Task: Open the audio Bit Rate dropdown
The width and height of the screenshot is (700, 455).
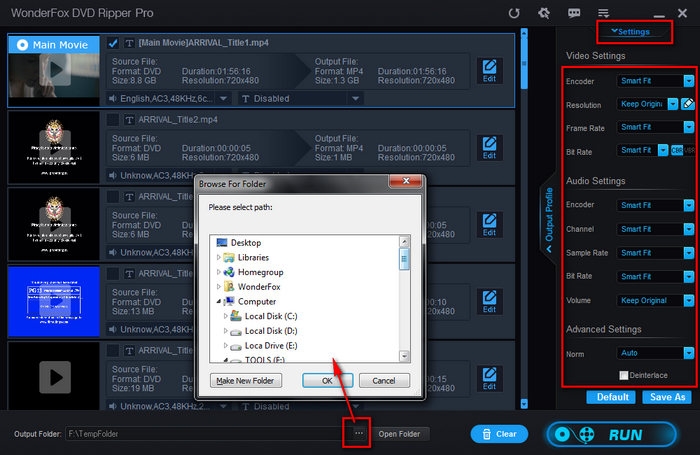Action: 689,276
